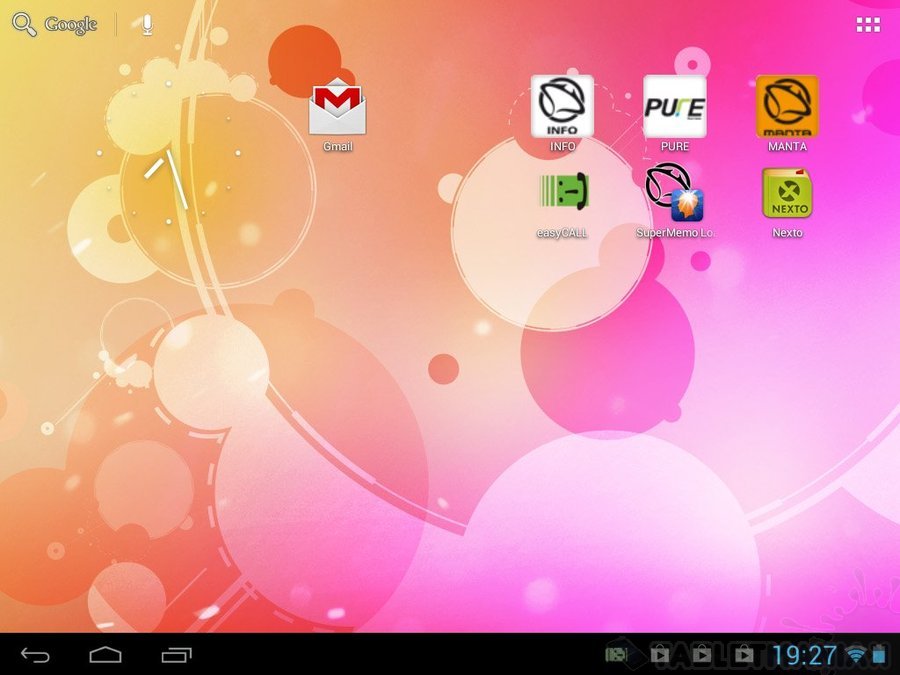Screen dimensions: 900x675
Task: Open the all apps drawer grid
Action: coord(868,25)
